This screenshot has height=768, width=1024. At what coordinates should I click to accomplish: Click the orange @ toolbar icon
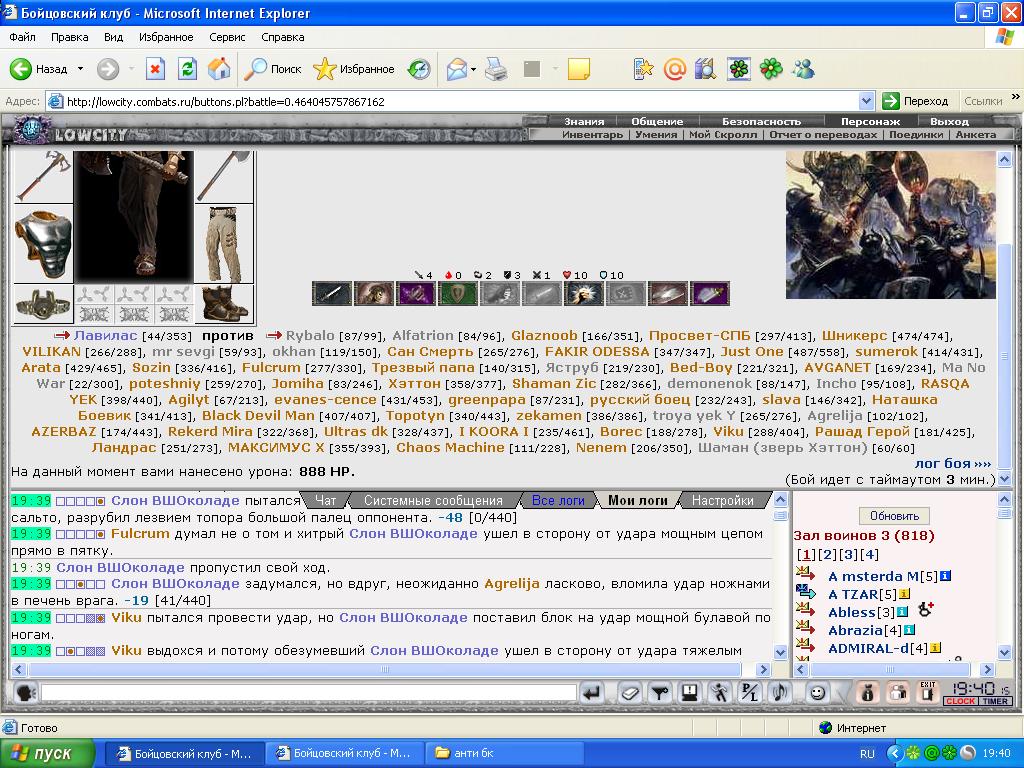675,69
